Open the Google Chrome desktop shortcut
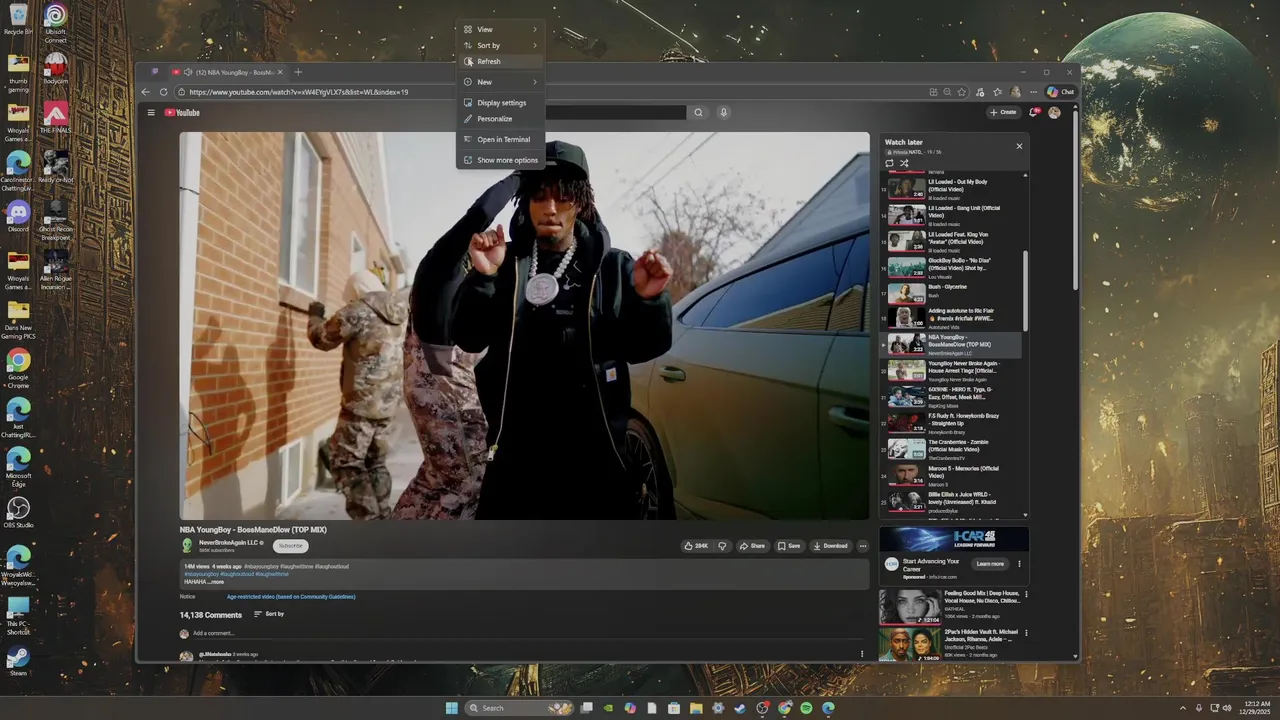 click(18, 368)
